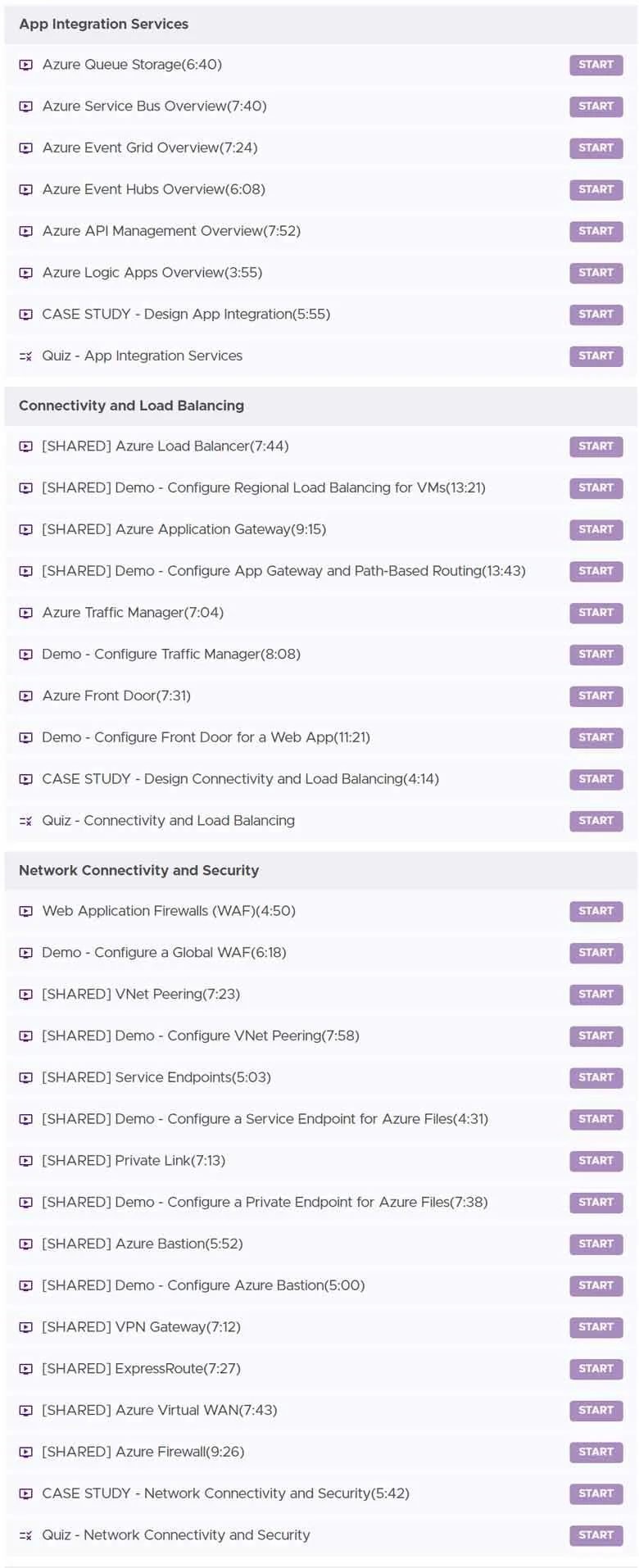Start the Azure Event Hubs Overview lesson
The image size is (639, 1568).
click(x=596, y=190)
